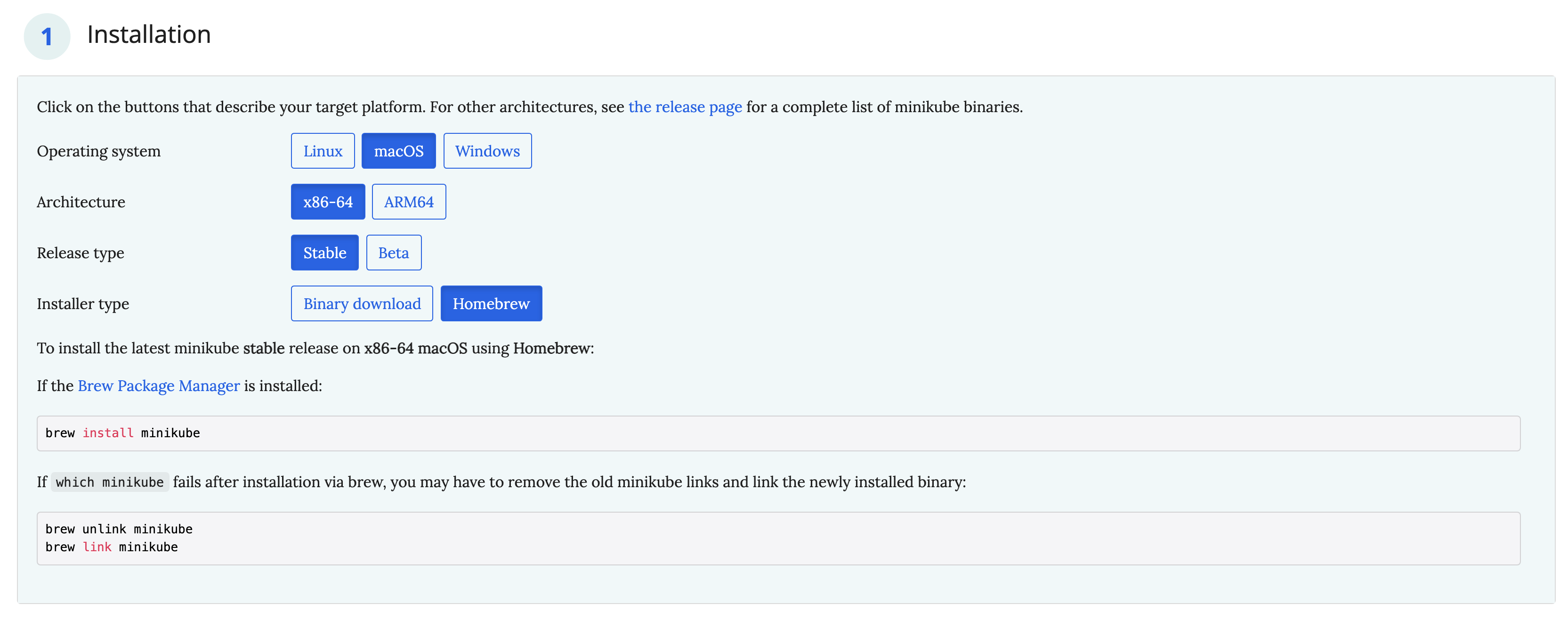Pick the Windows operating system option
The width and height of the screenshot is (1568, 621).
[487, 151]
